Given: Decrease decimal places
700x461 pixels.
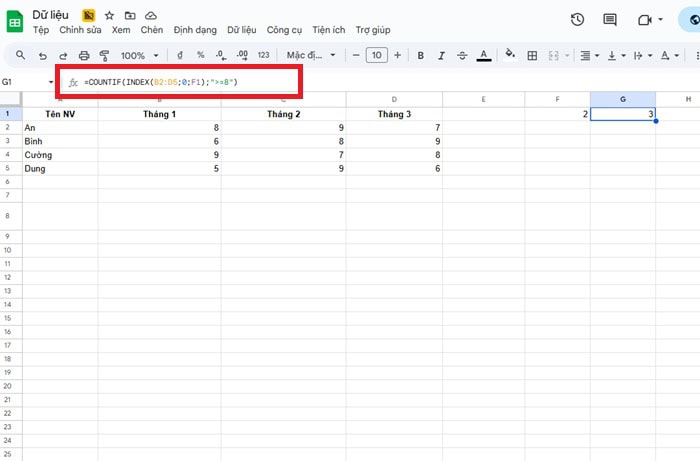Looking at the screenshot, I should click(x=221, y=55).
